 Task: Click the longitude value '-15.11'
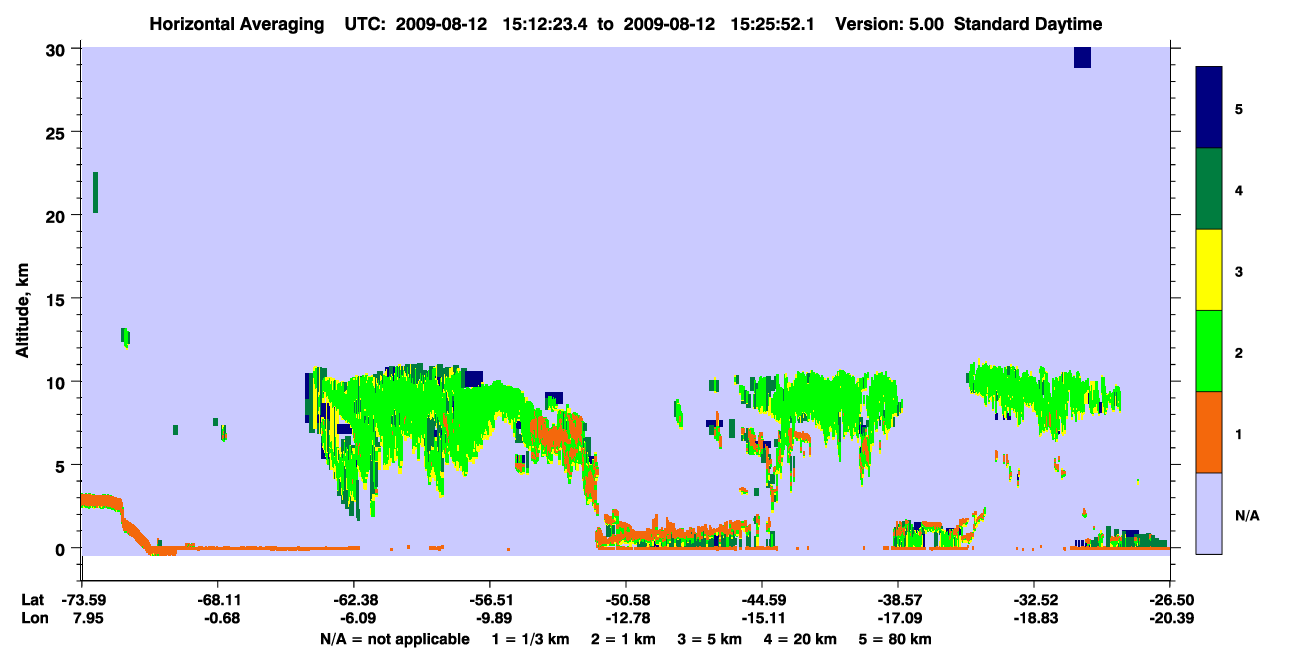tap(762, 619)
